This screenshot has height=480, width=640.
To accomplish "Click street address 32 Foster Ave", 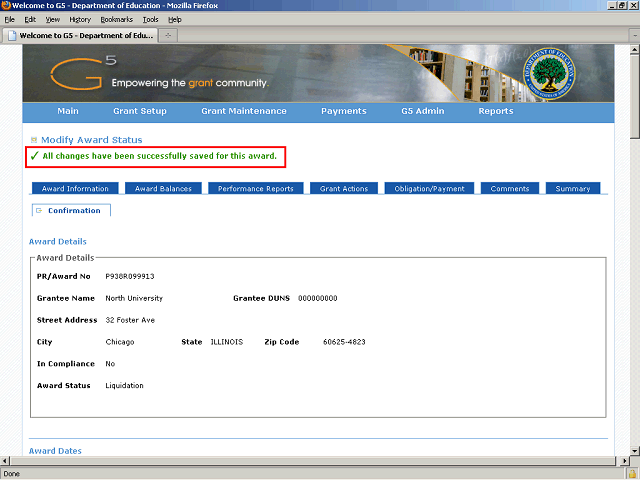I will click(130, 320).
